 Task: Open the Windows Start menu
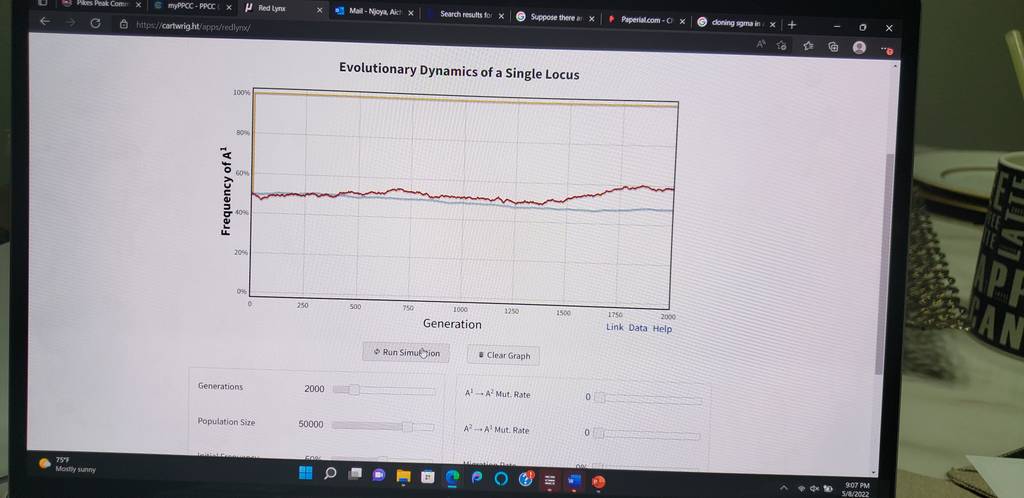(x=305, y=474)
